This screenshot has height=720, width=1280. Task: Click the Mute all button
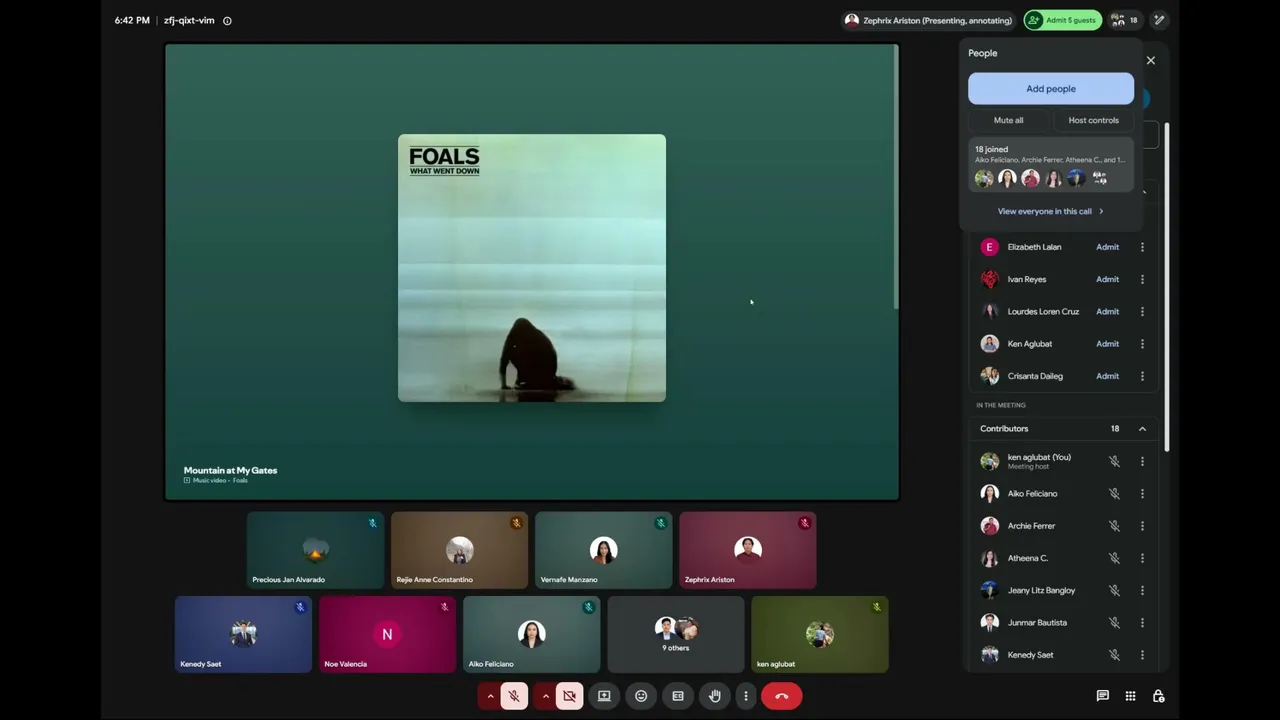point(1008,120)
